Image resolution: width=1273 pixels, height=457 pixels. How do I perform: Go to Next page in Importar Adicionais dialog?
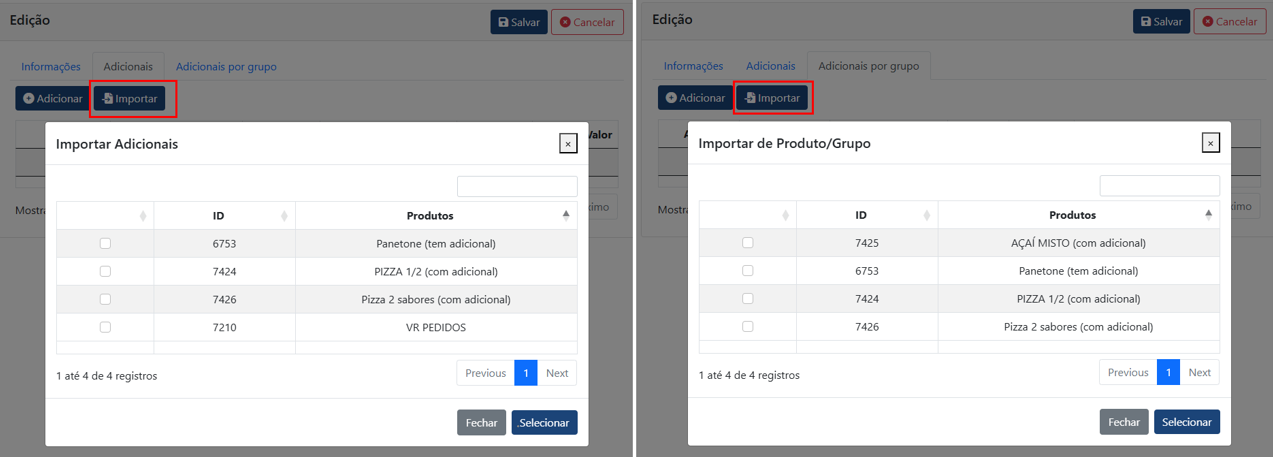point(557,373)
